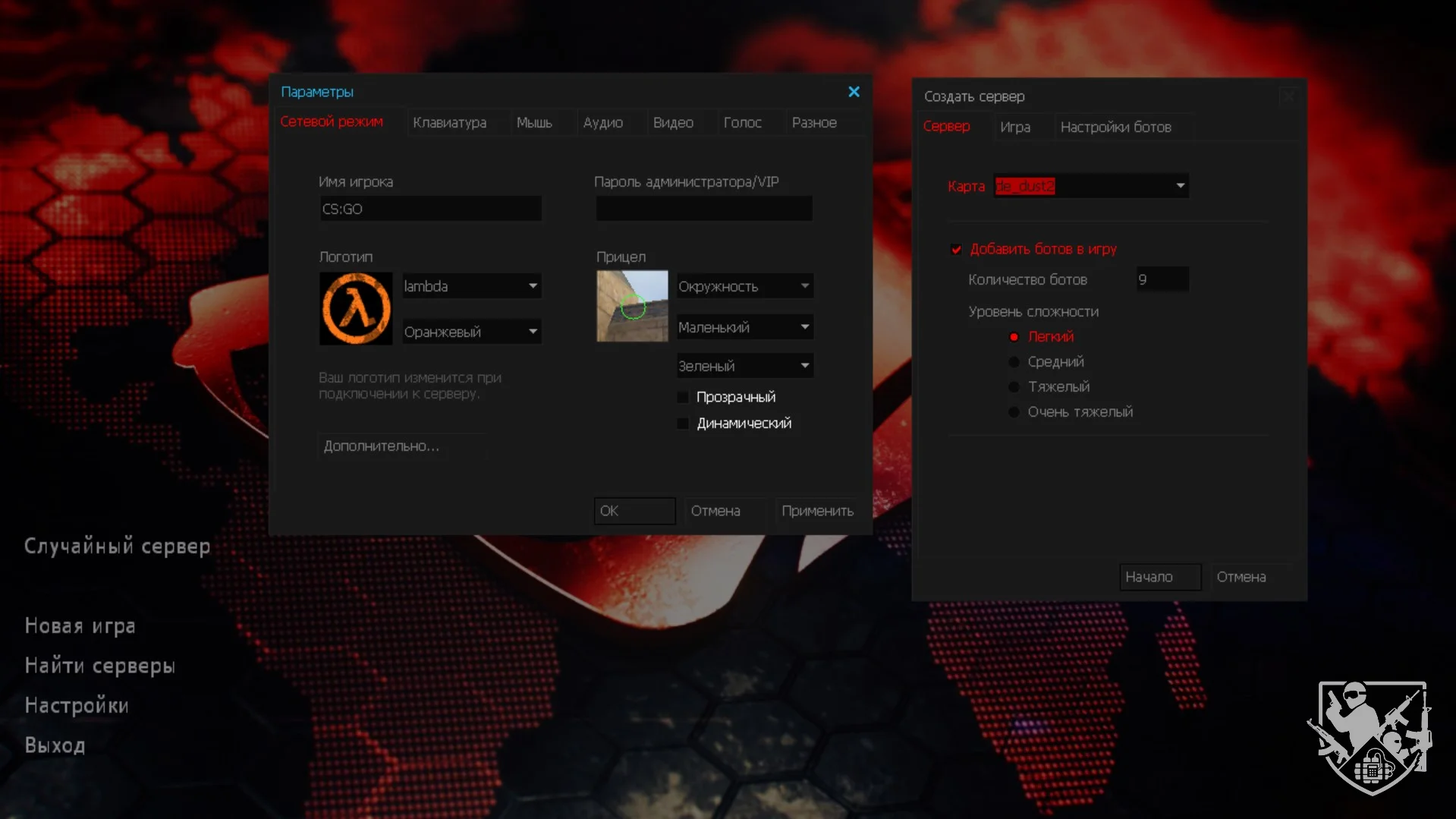Uncheck Добавить ботов в игру
The image size is (1456, 819).
956,250
